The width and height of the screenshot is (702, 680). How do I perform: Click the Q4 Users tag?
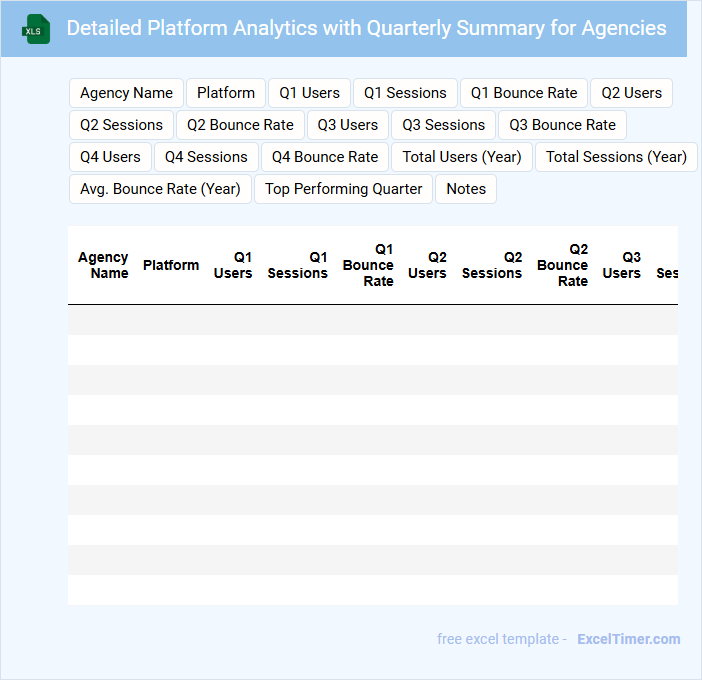tap(110, 157)
